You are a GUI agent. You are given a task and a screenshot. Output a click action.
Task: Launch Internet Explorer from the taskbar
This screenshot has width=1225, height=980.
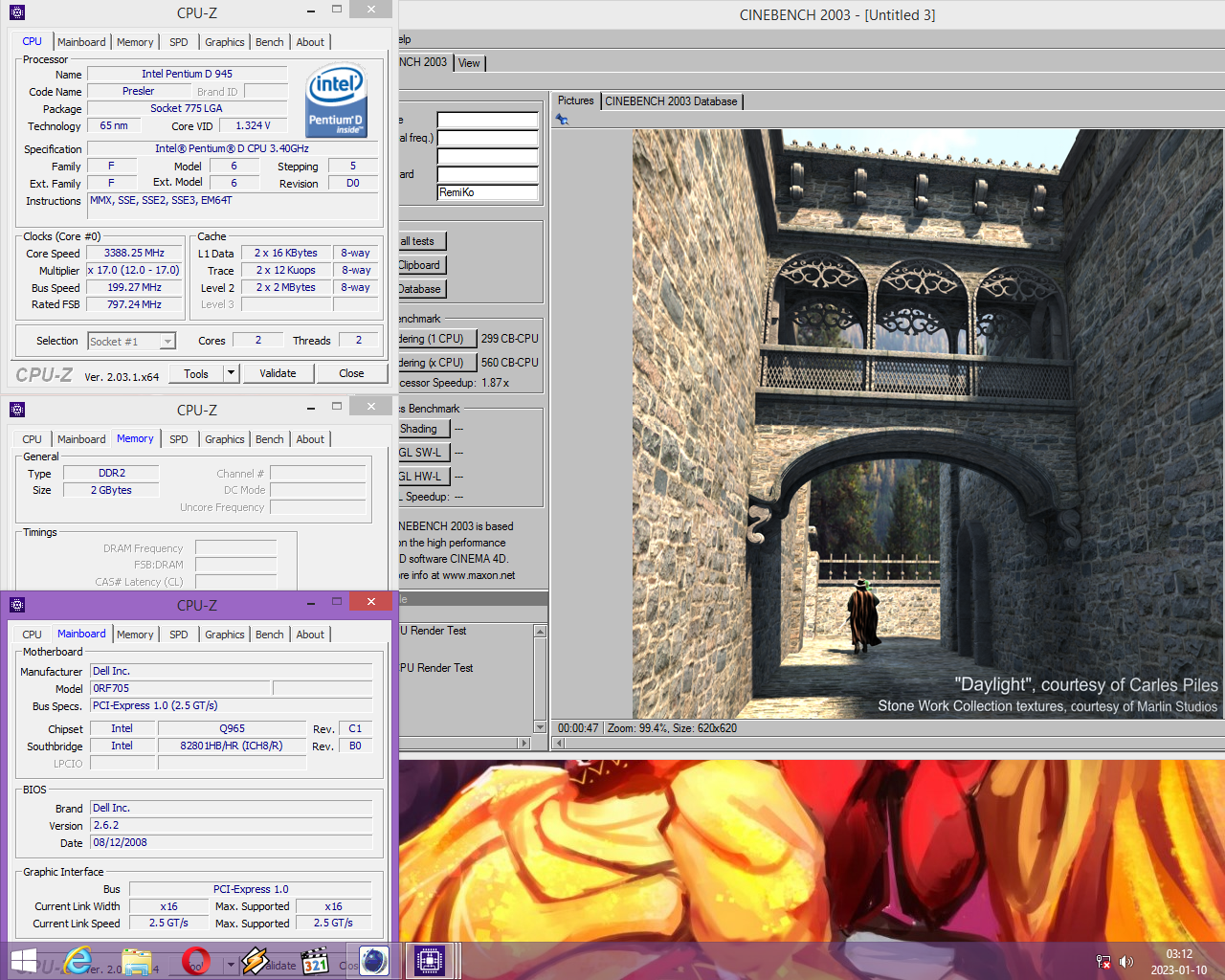pyautogui.click(x=78, y=961)
